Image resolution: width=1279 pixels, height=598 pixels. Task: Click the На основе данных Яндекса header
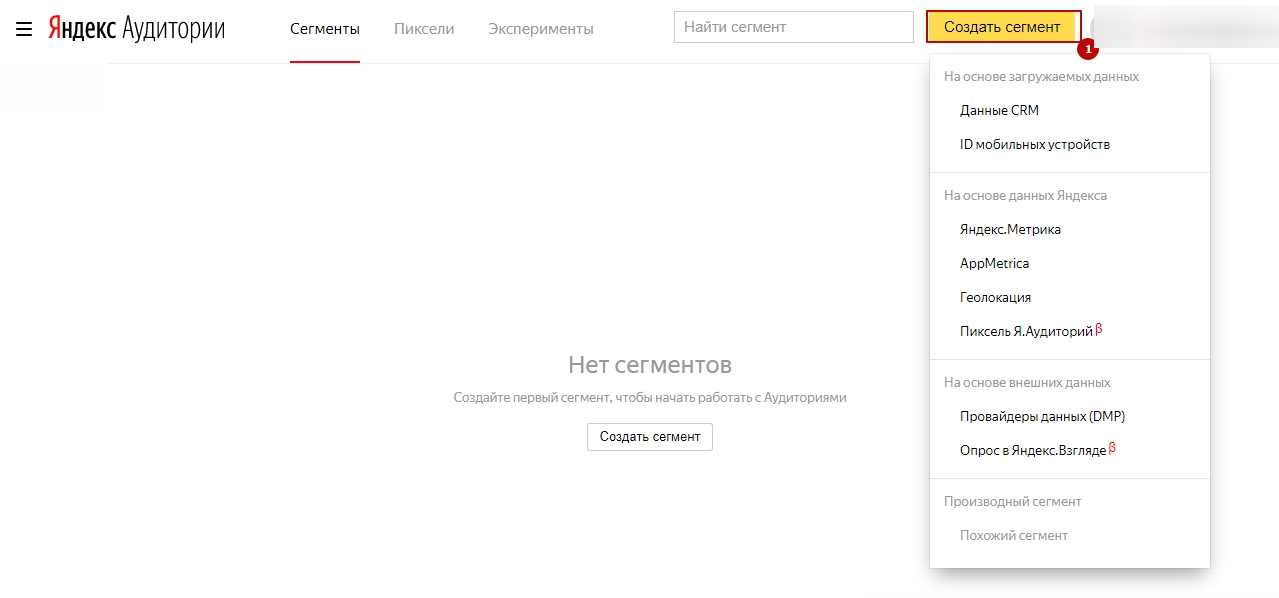pos(1025,195)
